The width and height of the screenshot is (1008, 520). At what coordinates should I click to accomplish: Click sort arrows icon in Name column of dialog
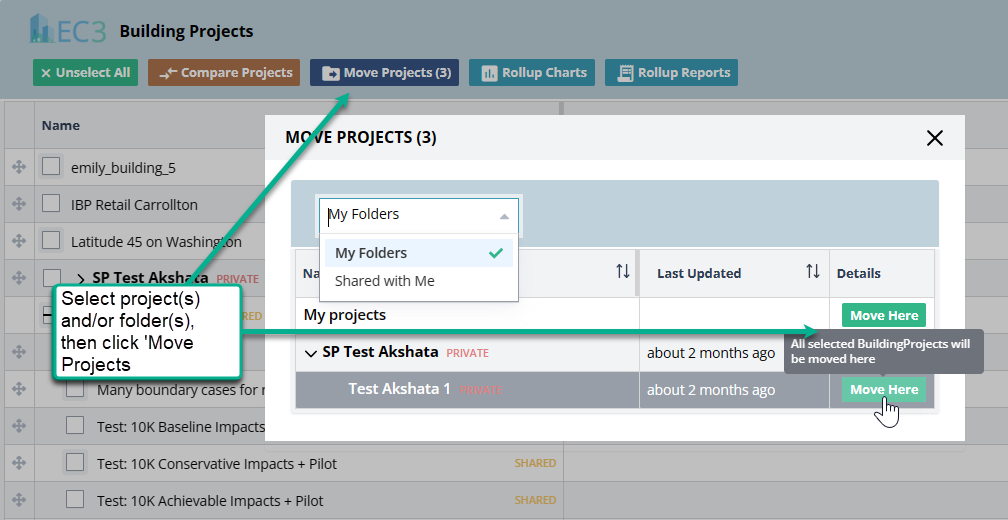coord(623,272)
